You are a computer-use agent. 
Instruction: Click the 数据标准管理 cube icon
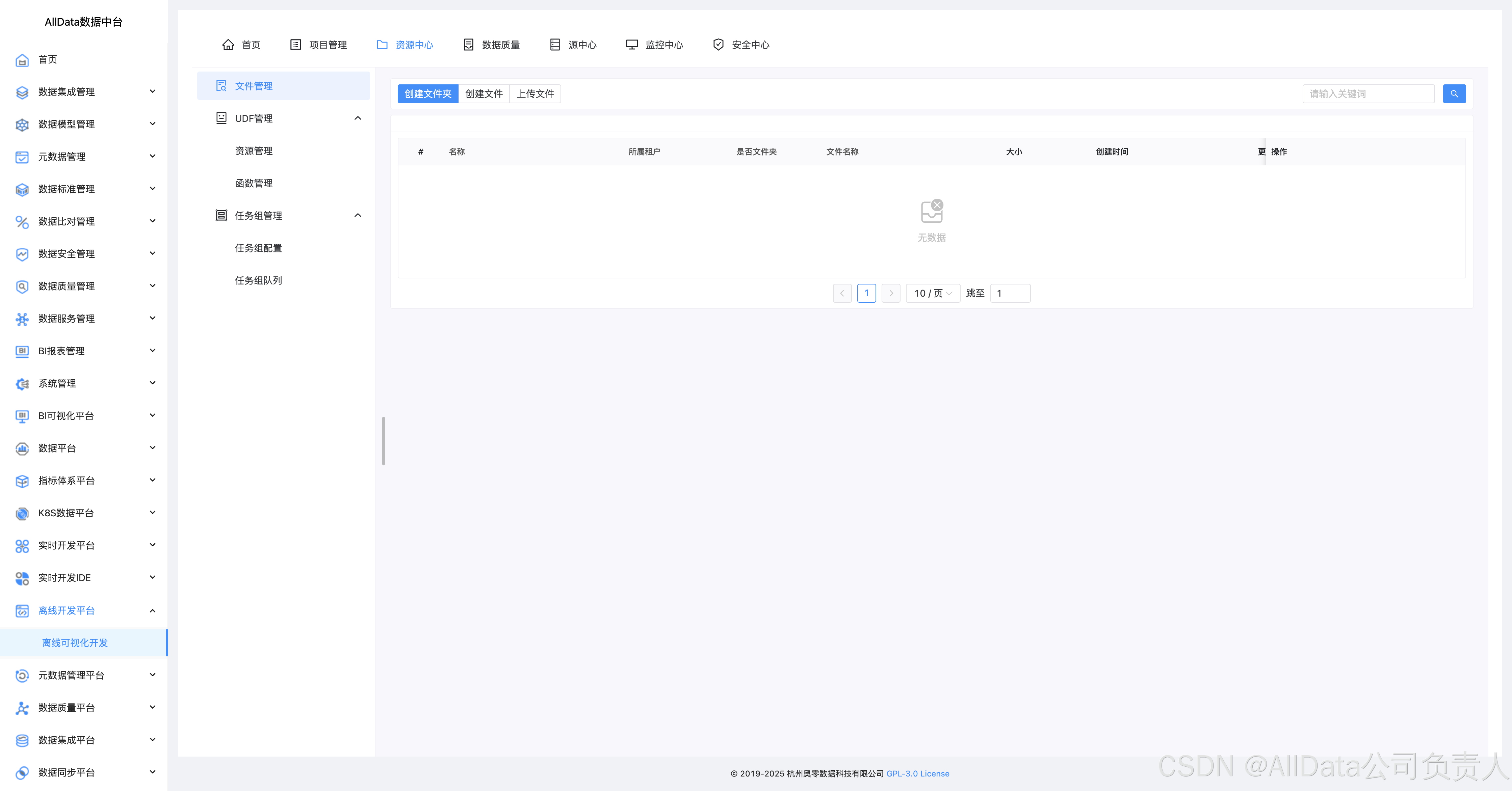tap(22, 190)
